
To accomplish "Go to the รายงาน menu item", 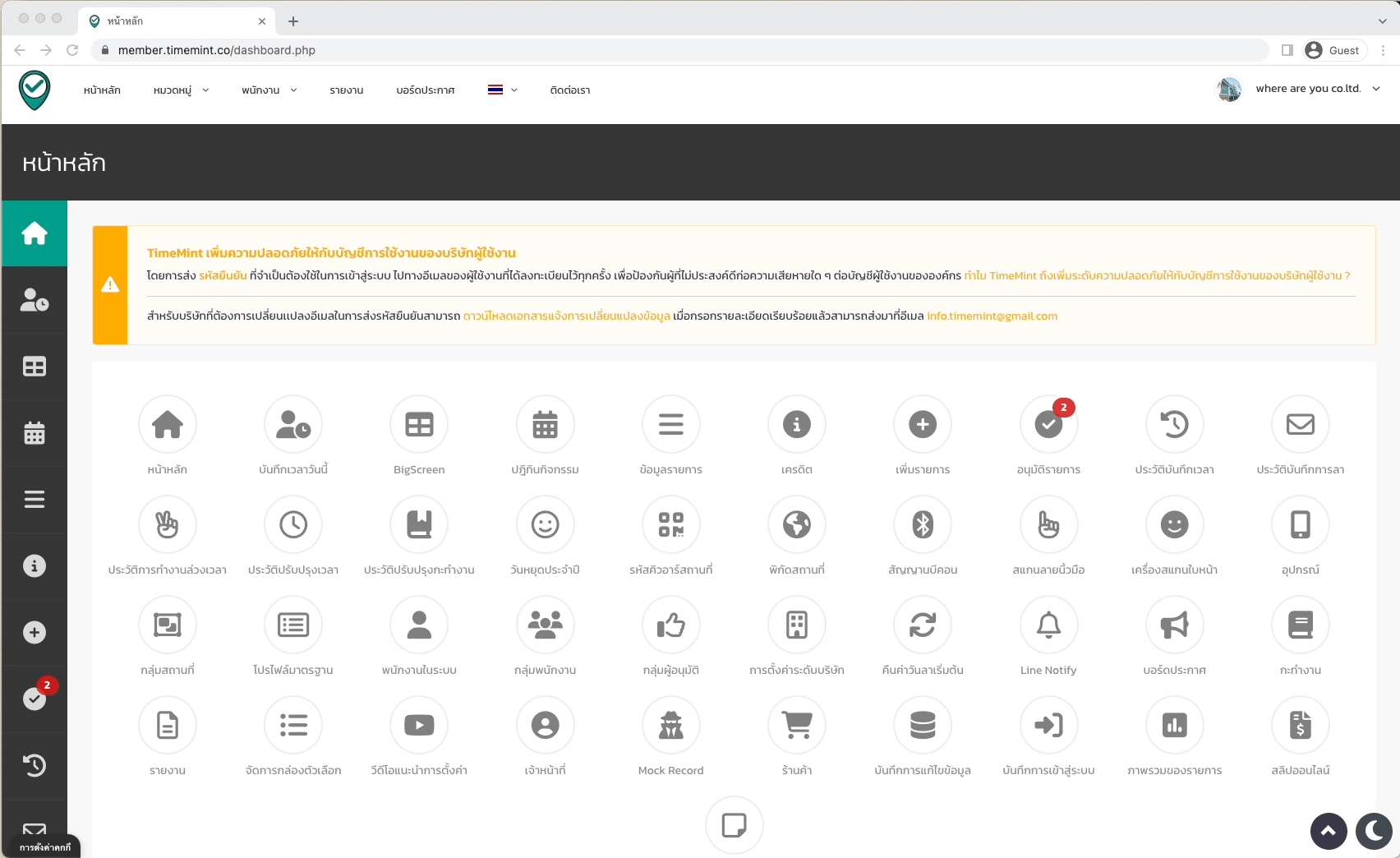I will point(346,90).
